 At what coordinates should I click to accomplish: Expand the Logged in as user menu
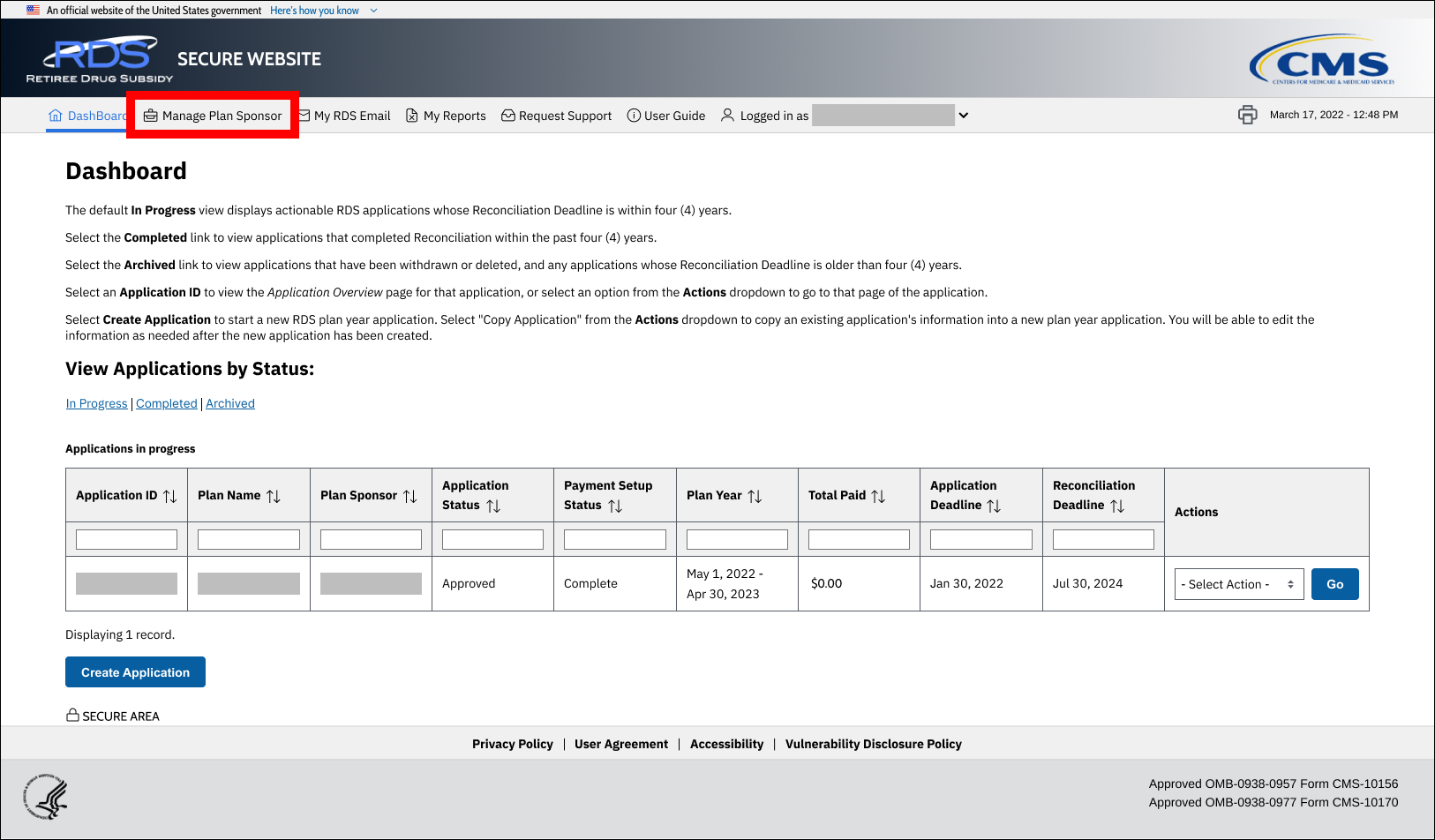click(x=963, y=116)
